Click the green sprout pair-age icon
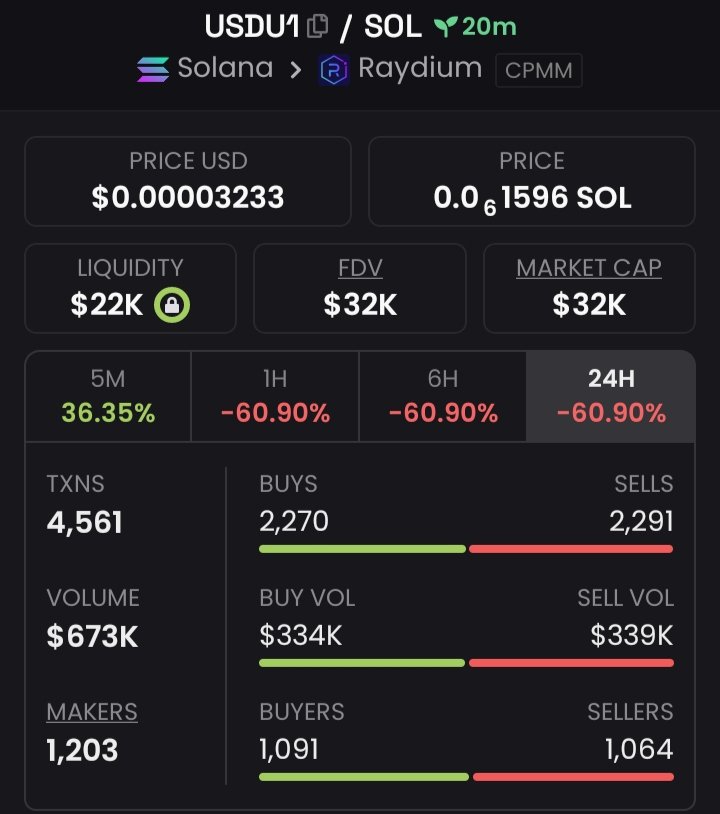Image resolution: width=720 pixels, height=814 pixels. pyautogui.click(x=446, y=26)
